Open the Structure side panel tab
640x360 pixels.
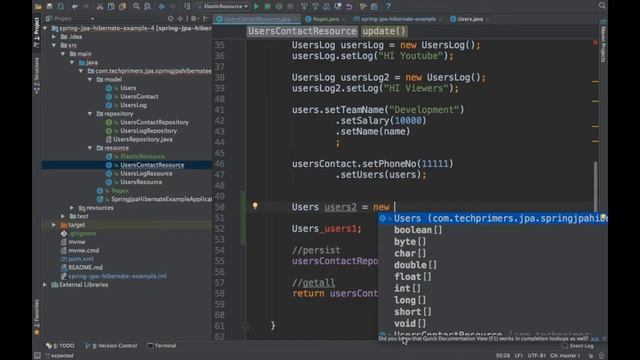(37, 75)
